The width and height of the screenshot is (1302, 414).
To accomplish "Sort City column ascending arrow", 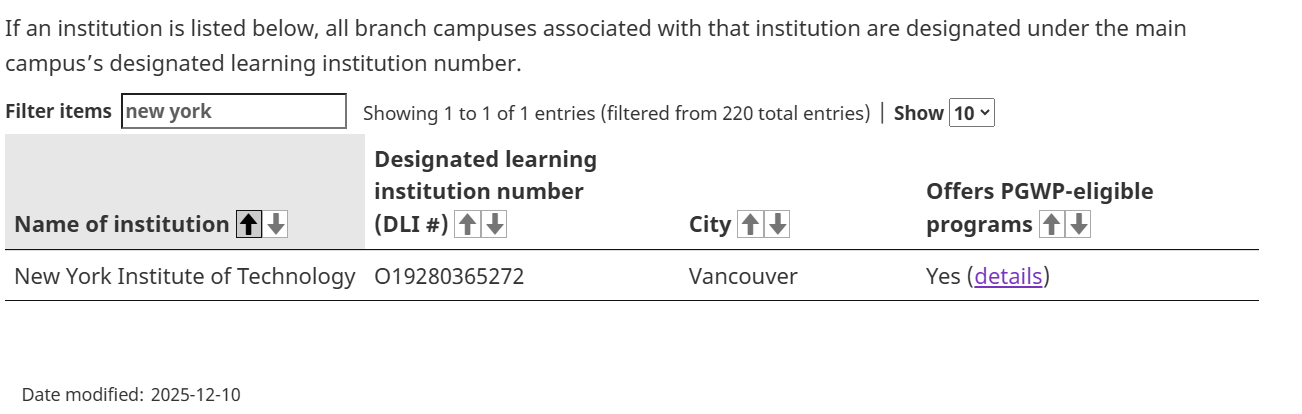I will 750,225.
